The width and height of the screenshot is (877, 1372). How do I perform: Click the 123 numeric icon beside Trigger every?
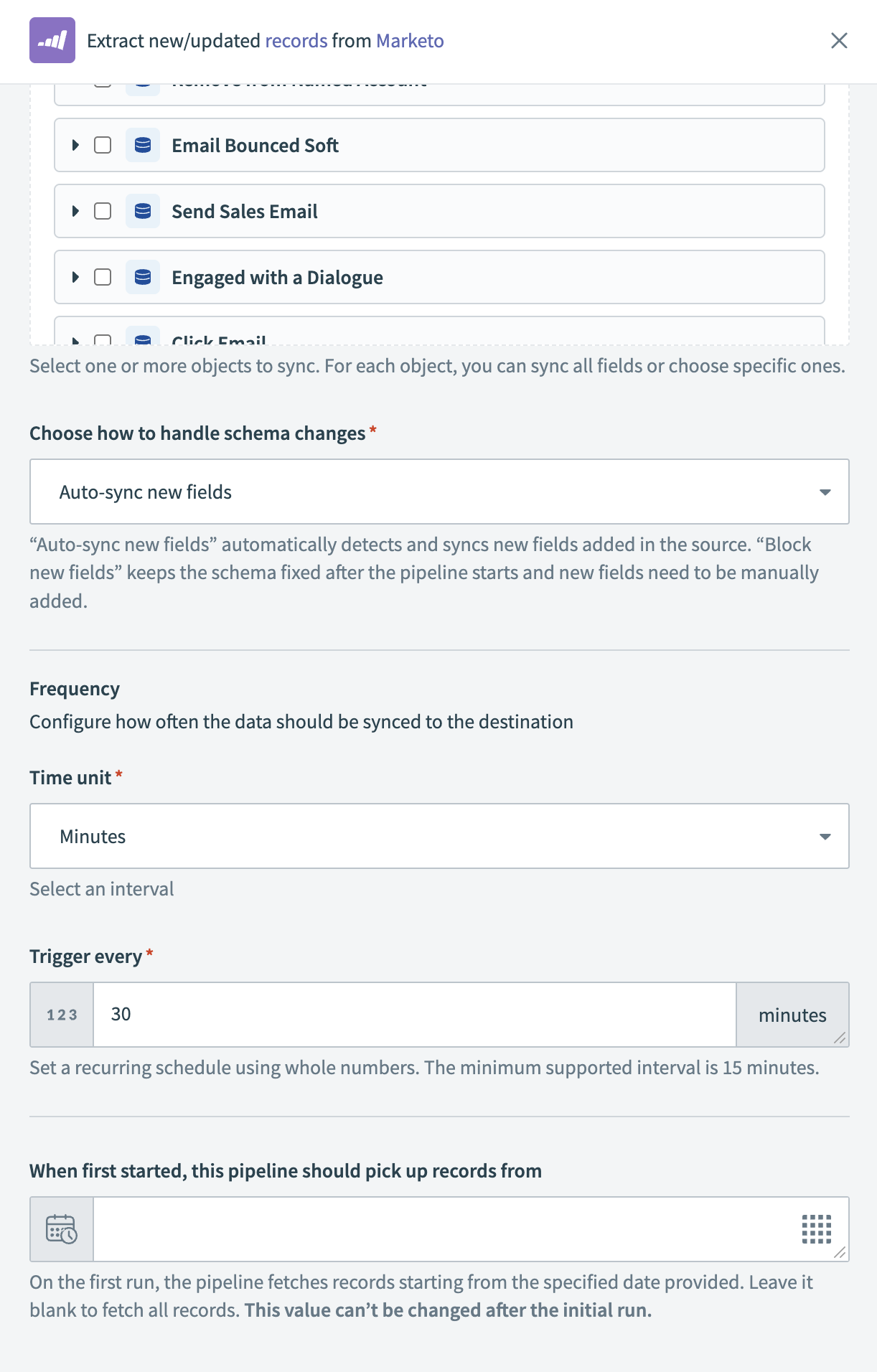point(61,1014)
